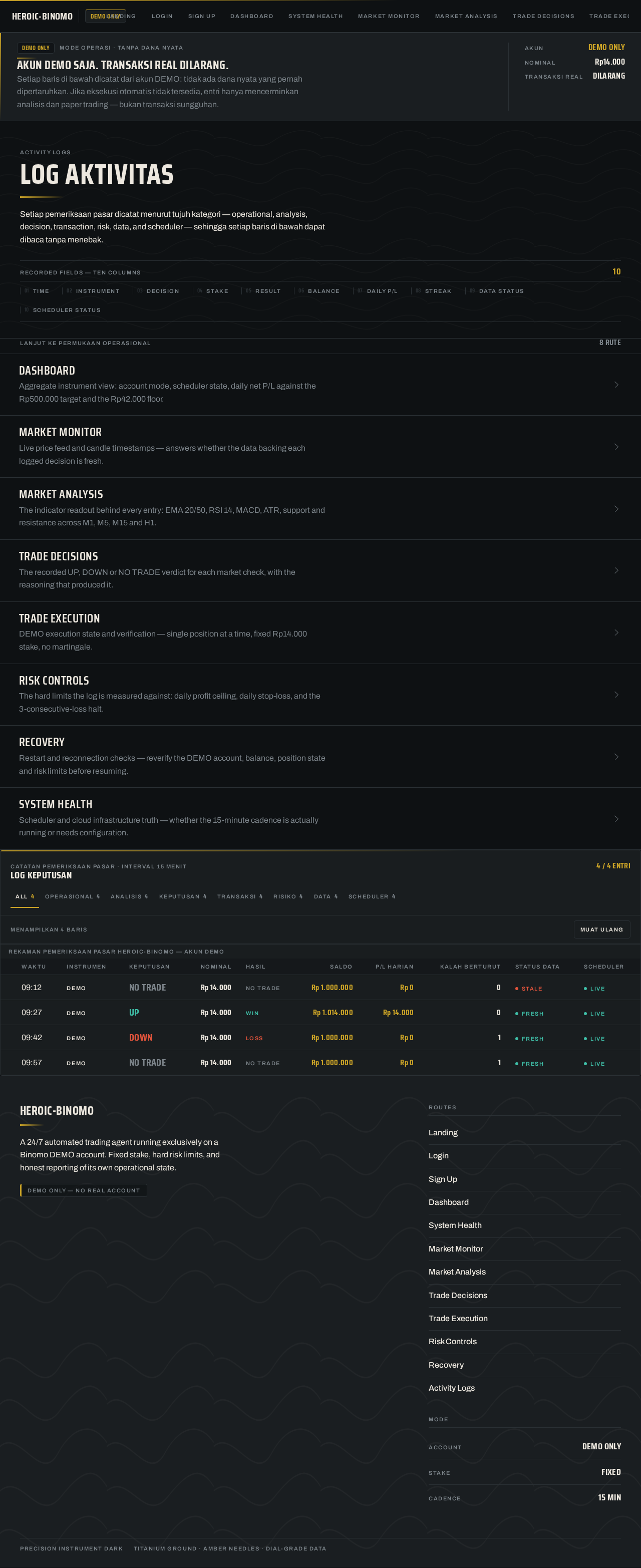
Task: Select the ALL log filter tab
Action: click(25, 896)
